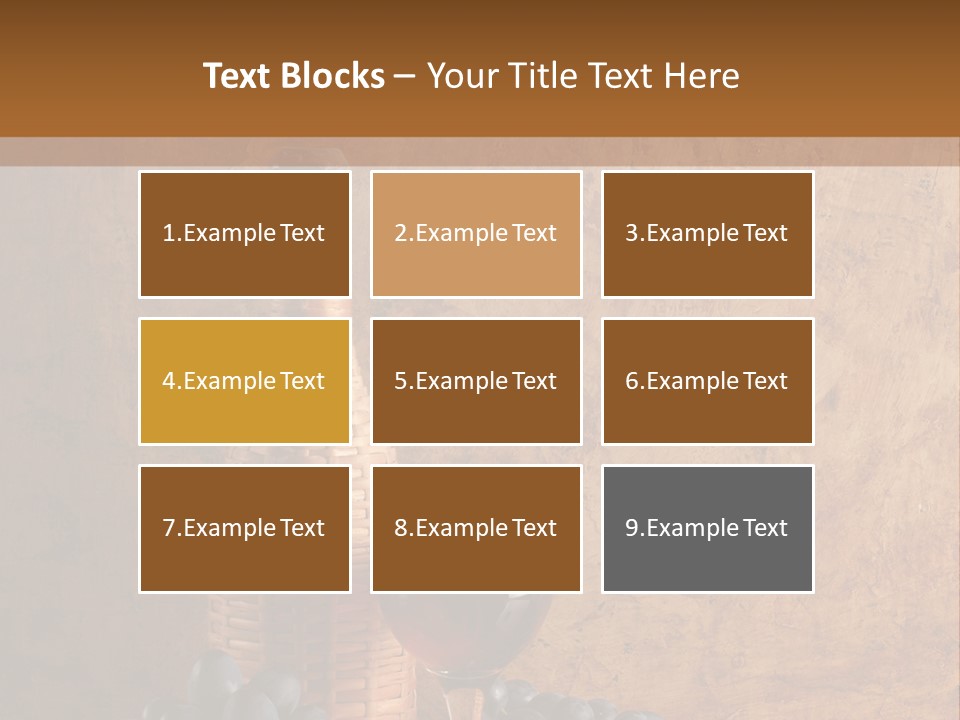
Task: Click the light tan "2.Example Text" block
Action: coord(476,234)
